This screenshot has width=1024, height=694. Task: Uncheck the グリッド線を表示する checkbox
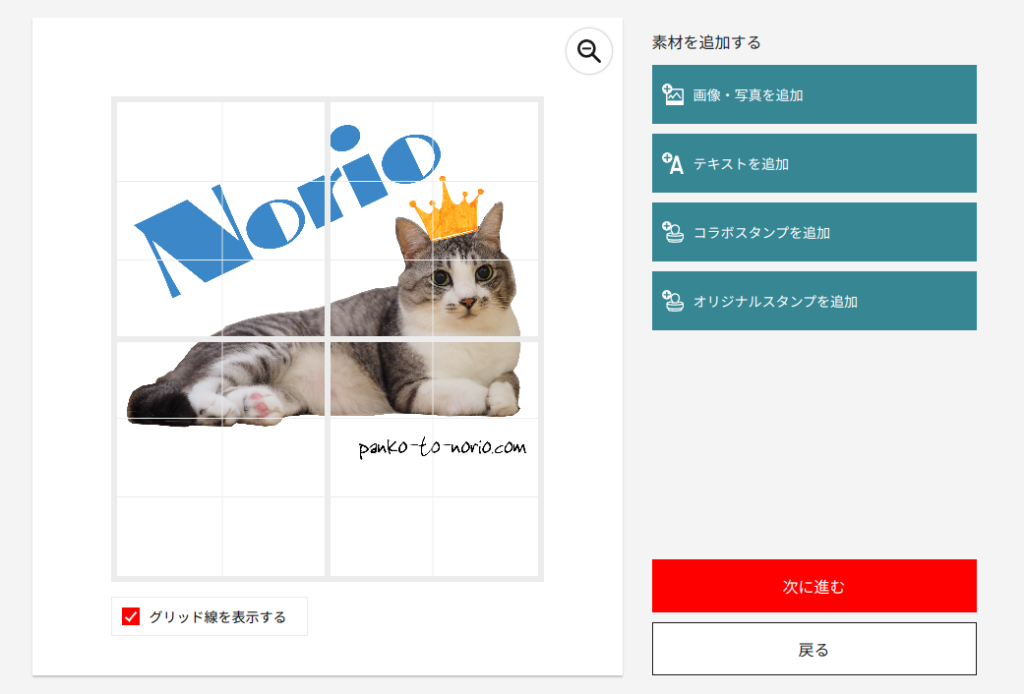pyautogui.click(x=131, y=616)
